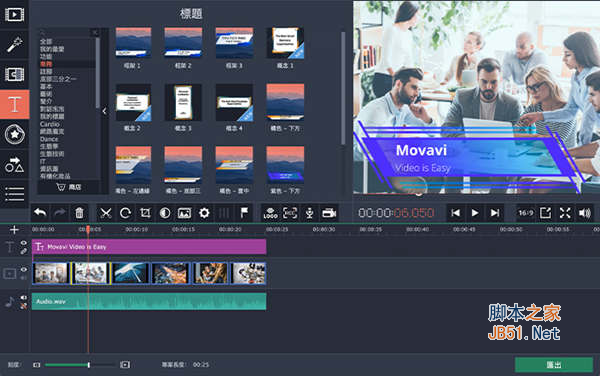Screen dimensions: 600x377
Task: Select the Audio.wav clip on timeline
Action: click(x=149, y=301)
